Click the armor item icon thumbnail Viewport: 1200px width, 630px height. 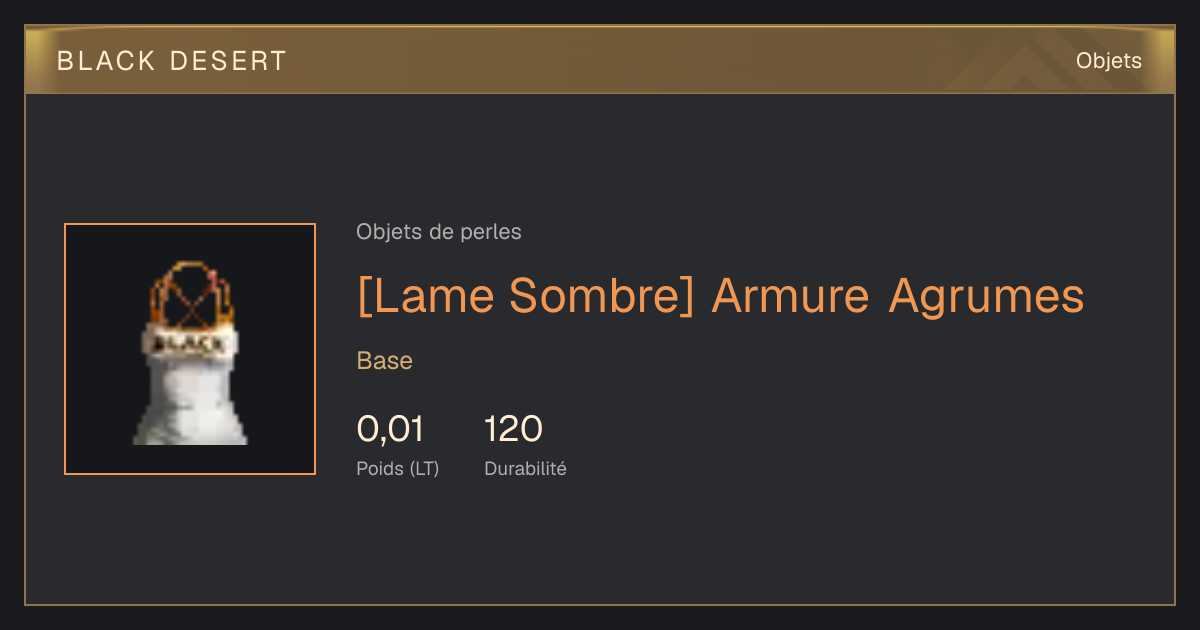tap(190, 349)
